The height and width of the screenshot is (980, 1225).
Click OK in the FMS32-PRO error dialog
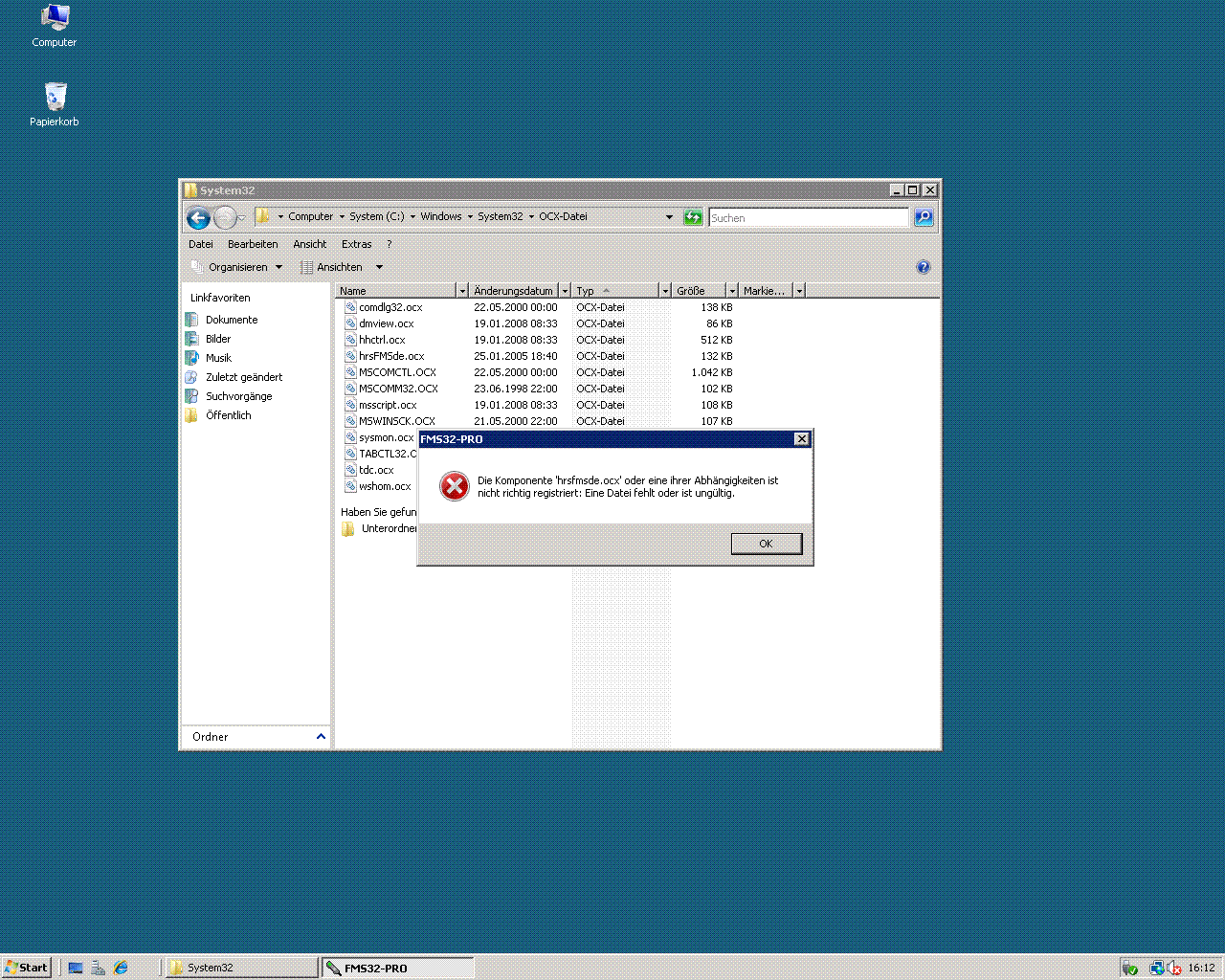766,544
